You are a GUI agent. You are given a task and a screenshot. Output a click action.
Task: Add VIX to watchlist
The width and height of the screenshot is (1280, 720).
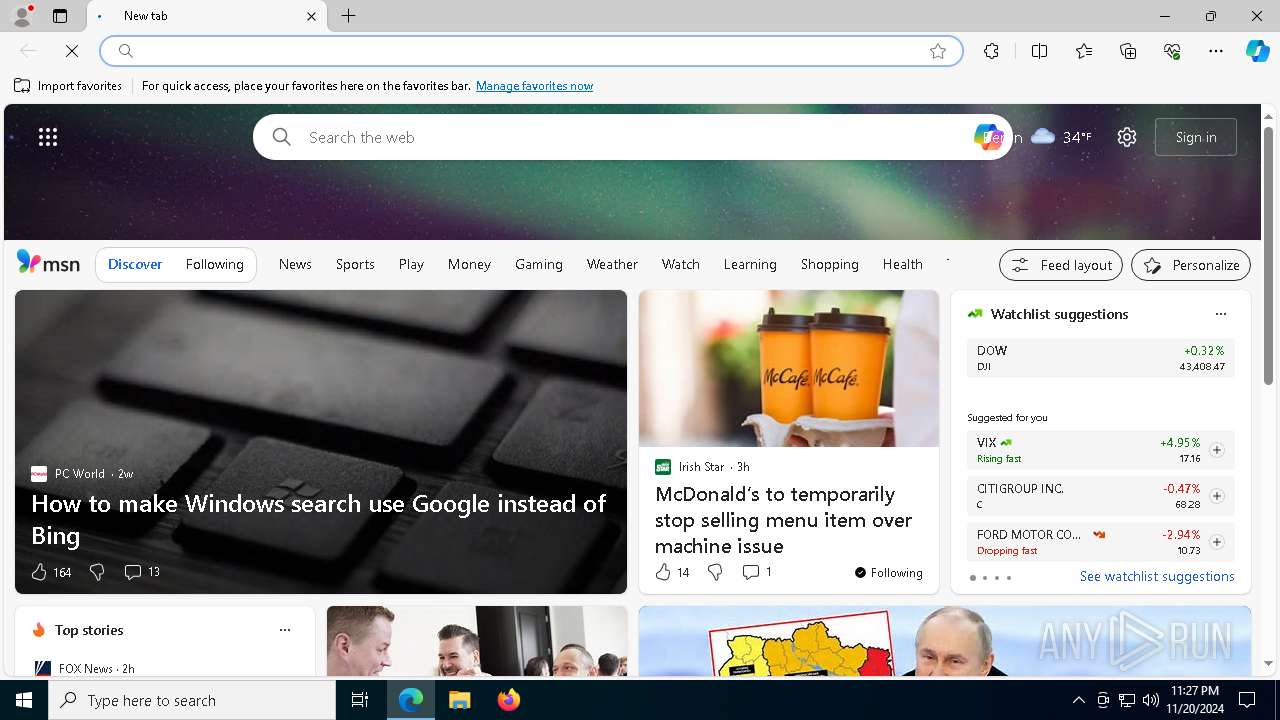coord(1216,450)
